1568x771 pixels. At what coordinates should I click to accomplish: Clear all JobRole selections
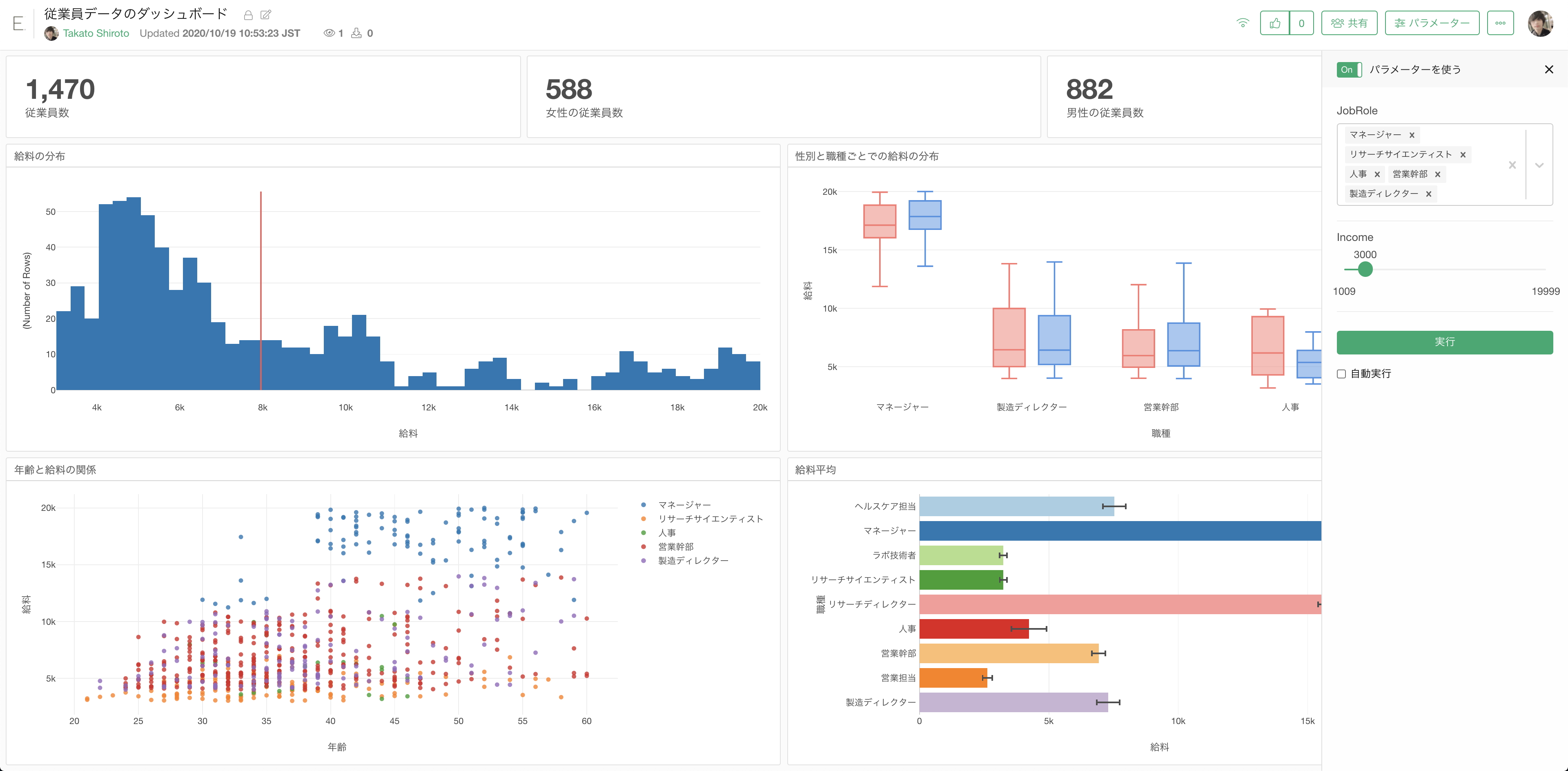[x=1512, y=165]
